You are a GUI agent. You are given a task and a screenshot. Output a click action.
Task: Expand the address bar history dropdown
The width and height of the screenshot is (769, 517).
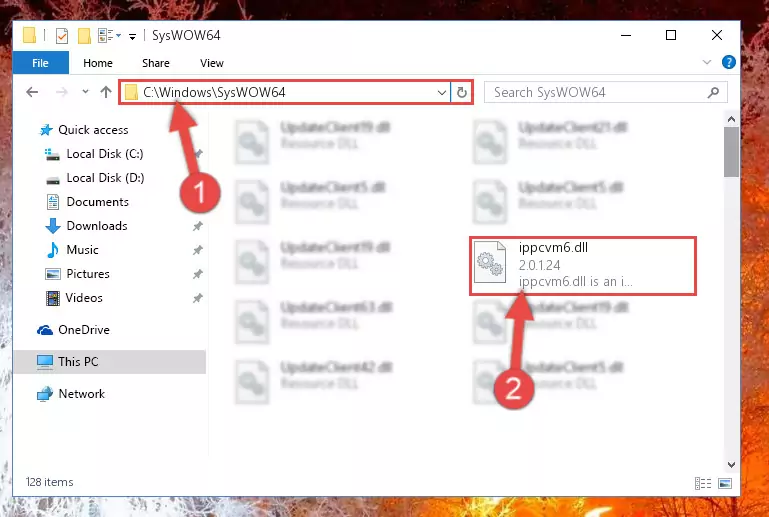coord(441,92)
